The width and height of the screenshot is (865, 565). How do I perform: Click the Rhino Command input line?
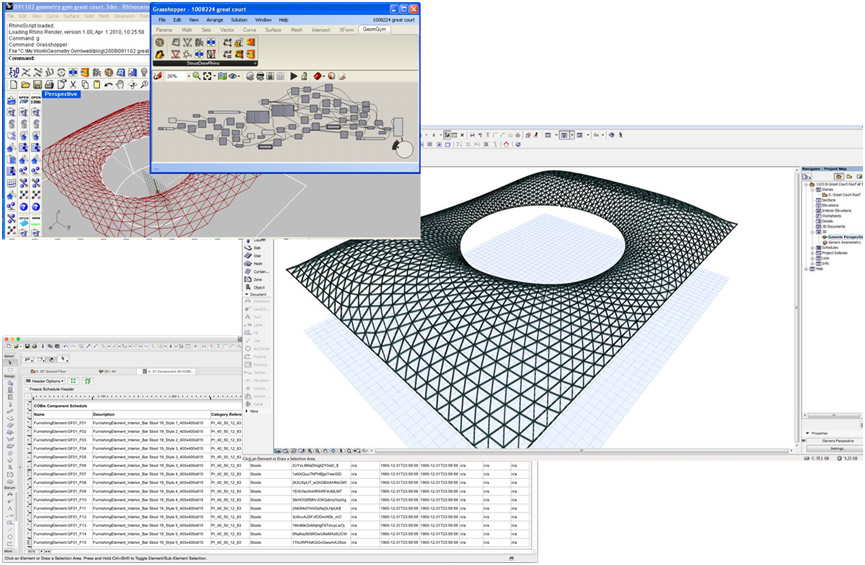click(78, 58)
